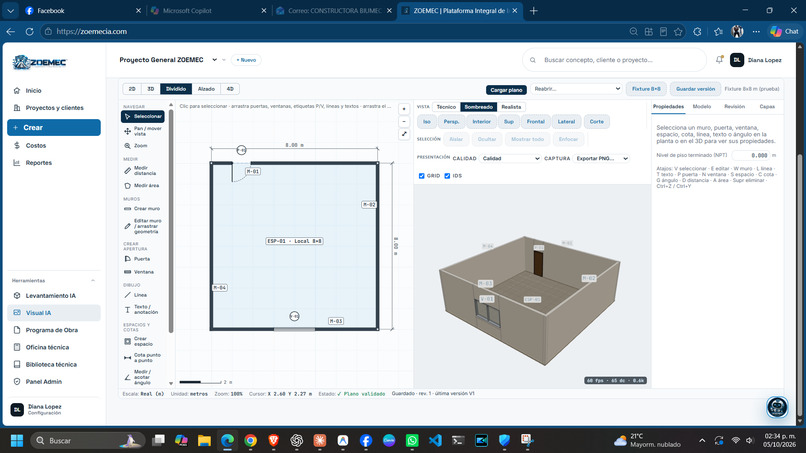Screen dimensions: 806x453
Task: Switch 3D view style to Sombreado
Action: (x=479, y=107)
